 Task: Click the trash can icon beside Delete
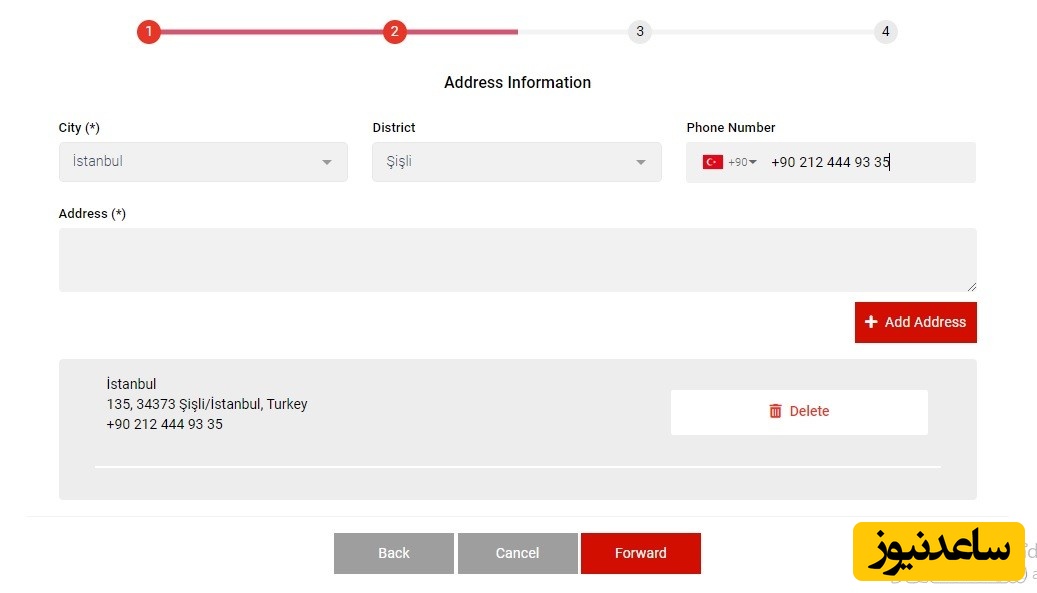click(775, 411)
